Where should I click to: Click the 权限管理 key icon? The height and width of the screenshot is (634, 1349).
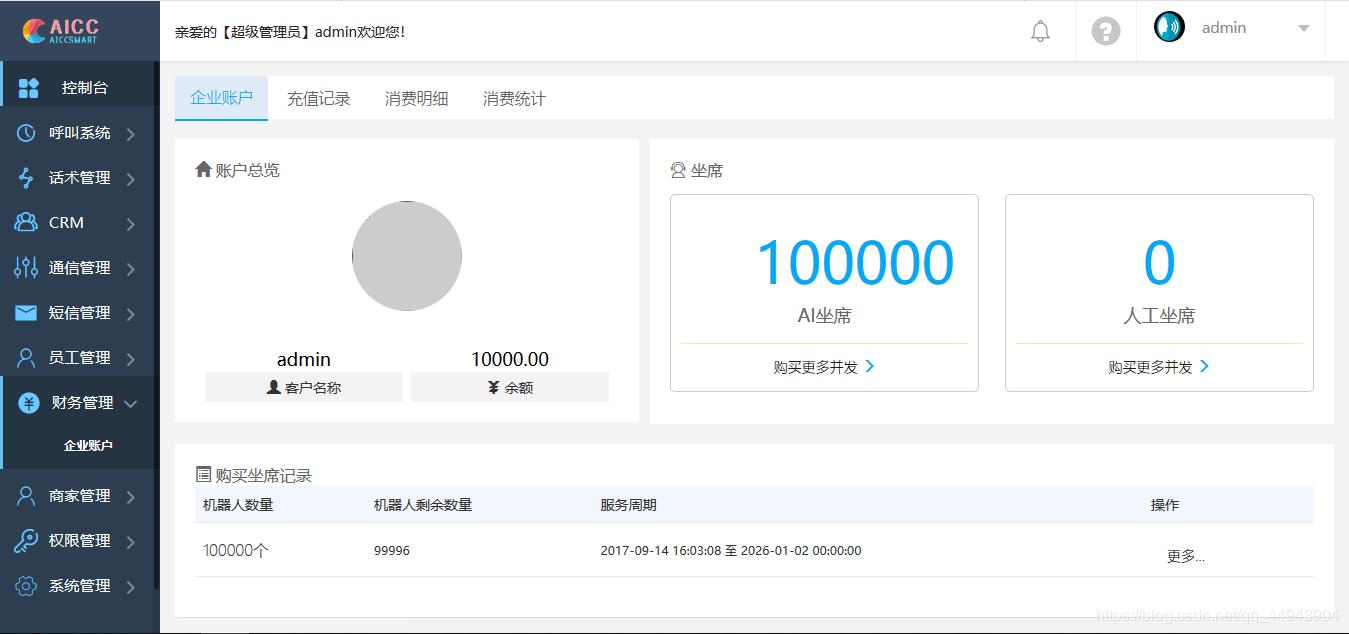click(x=26, y=541)
